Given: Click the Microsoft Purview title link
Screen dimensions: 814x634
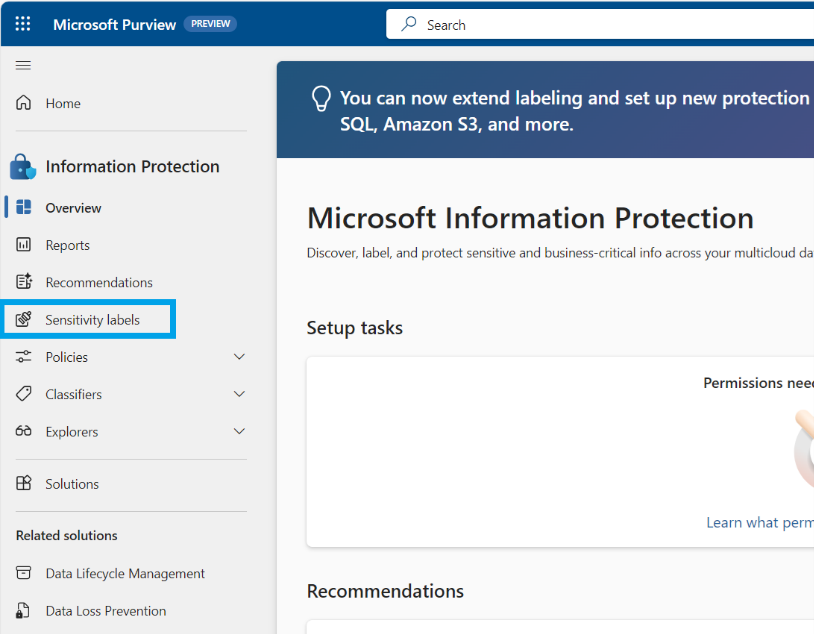Looking at the screenshot, I should 114,24.
